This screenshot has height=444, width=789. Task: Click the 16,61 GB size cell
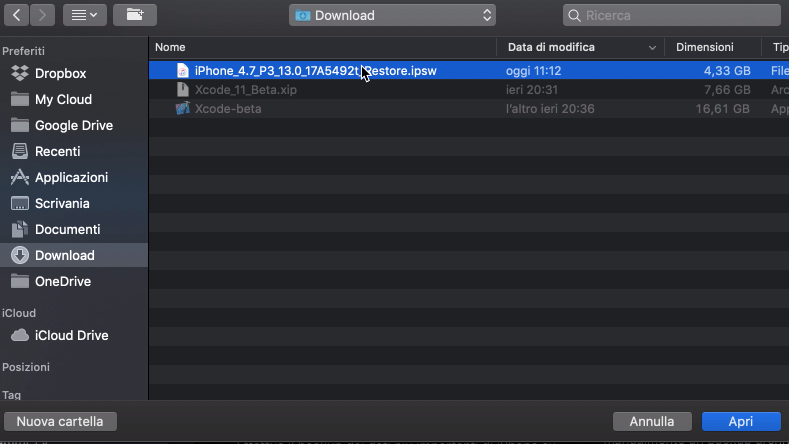tap(722, 109)
